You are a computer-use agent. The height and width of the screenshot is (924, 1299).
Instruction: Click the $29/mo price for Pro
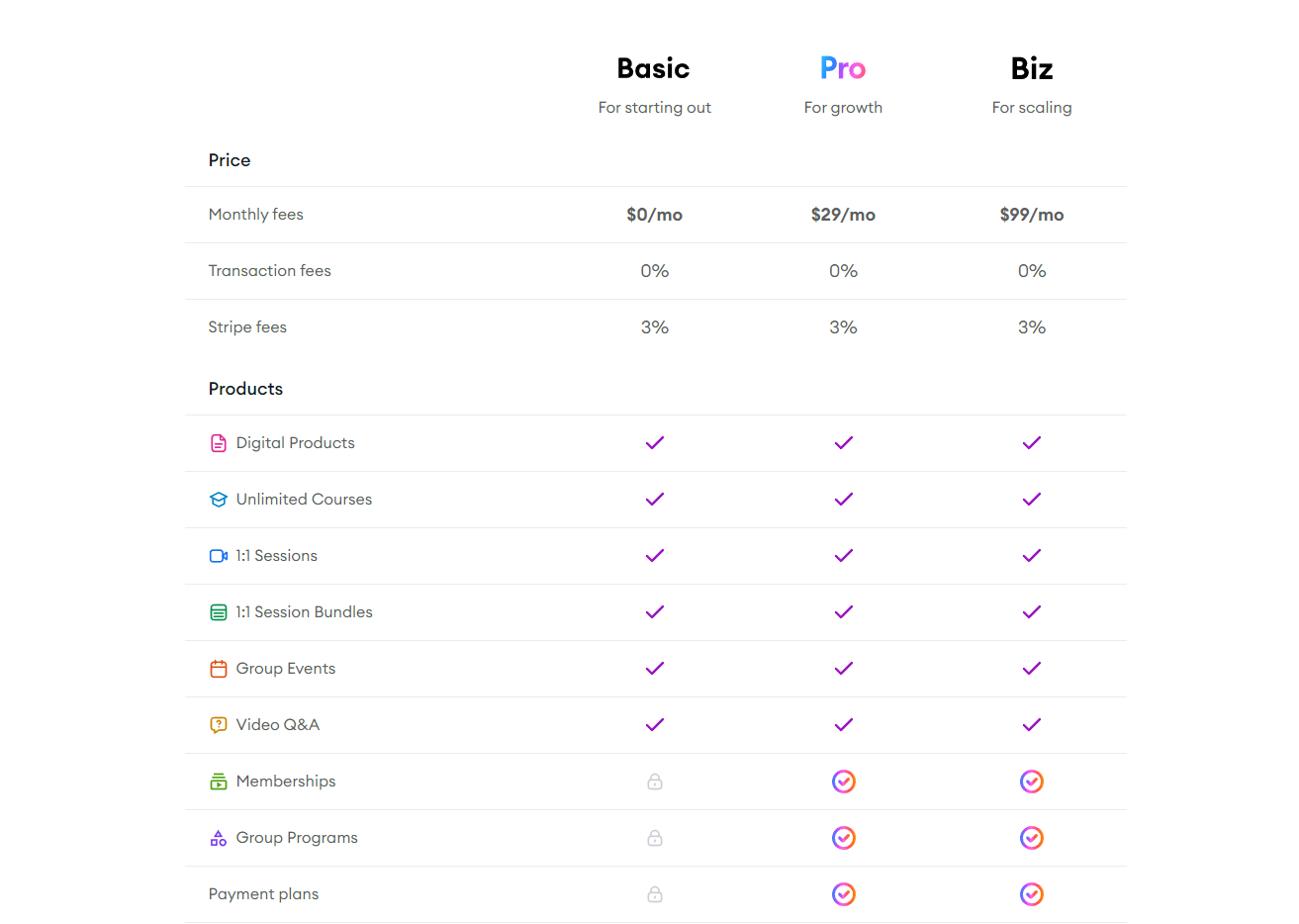tap(843, 215)
